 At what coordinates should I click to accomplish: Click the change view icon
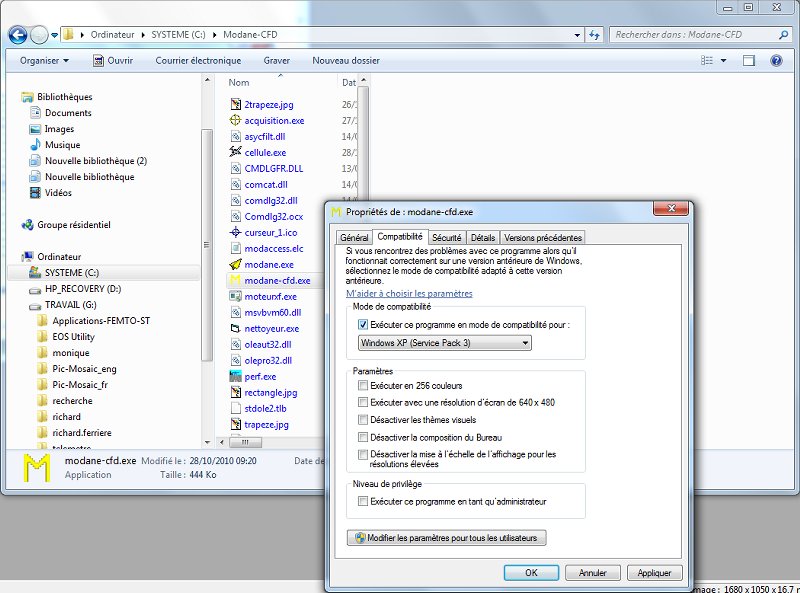(x=707, y=61)
